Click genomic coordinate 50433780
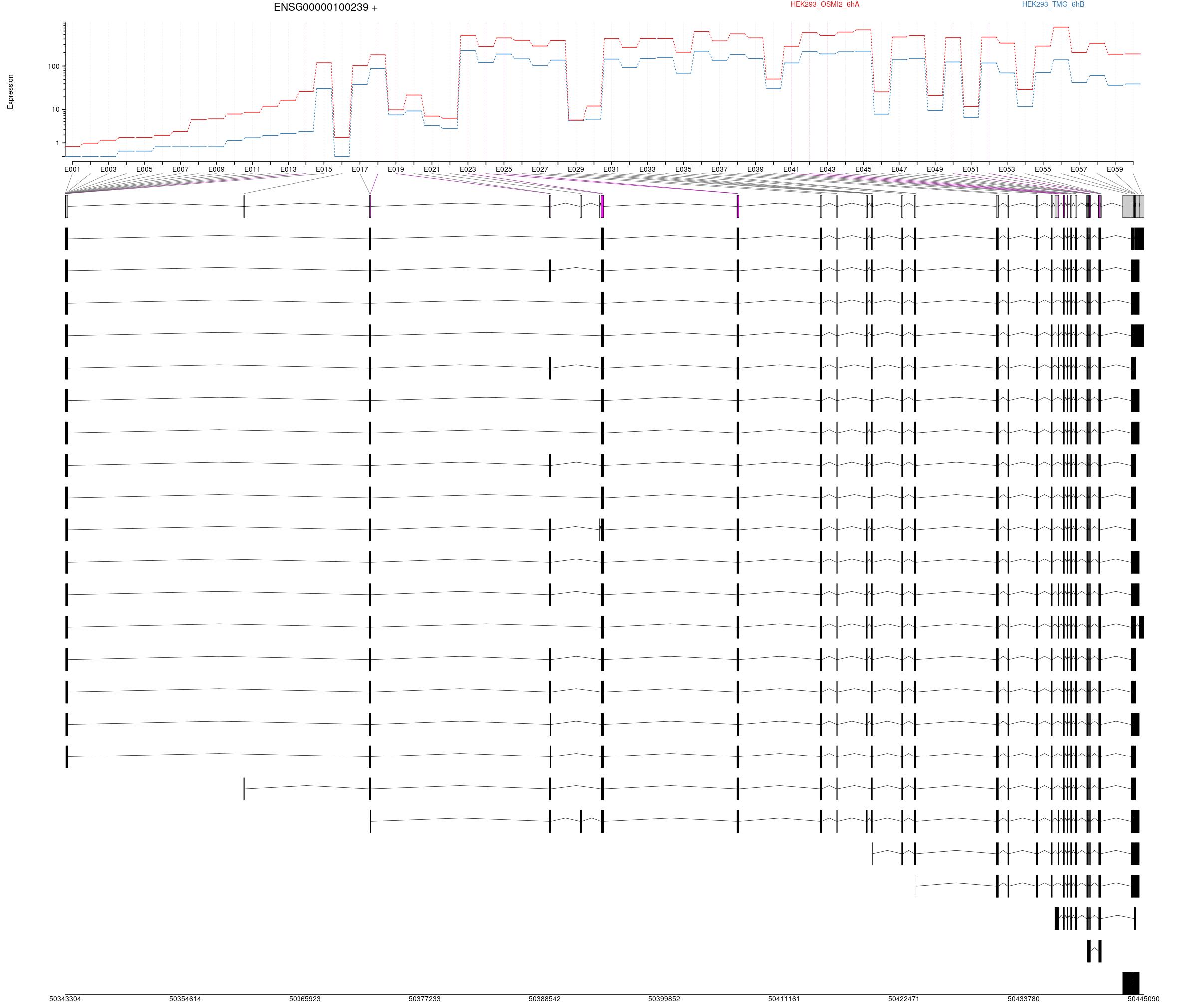 1024,999
